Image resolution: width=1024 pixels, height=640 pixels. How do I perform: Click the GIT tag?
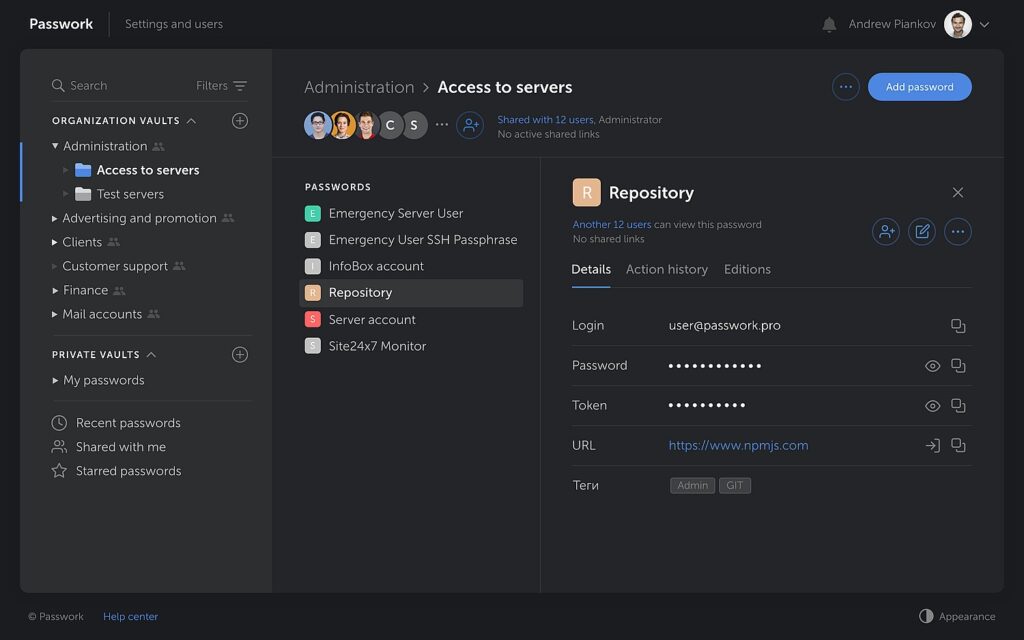click(734, 486)
